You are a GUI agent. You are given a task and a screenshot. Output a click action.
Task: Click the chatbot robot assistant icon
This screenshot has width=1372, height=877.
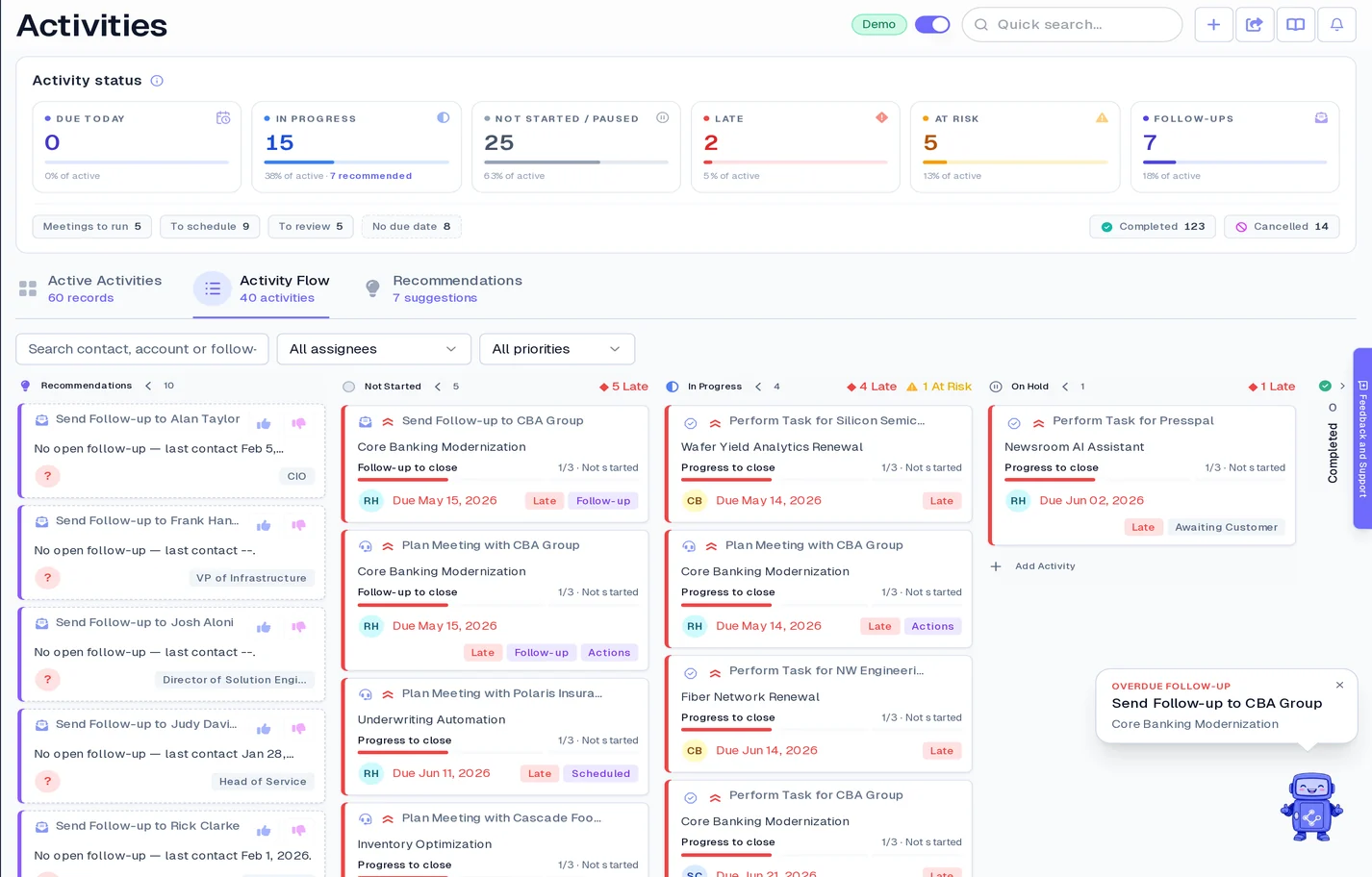click(1310, 807)
